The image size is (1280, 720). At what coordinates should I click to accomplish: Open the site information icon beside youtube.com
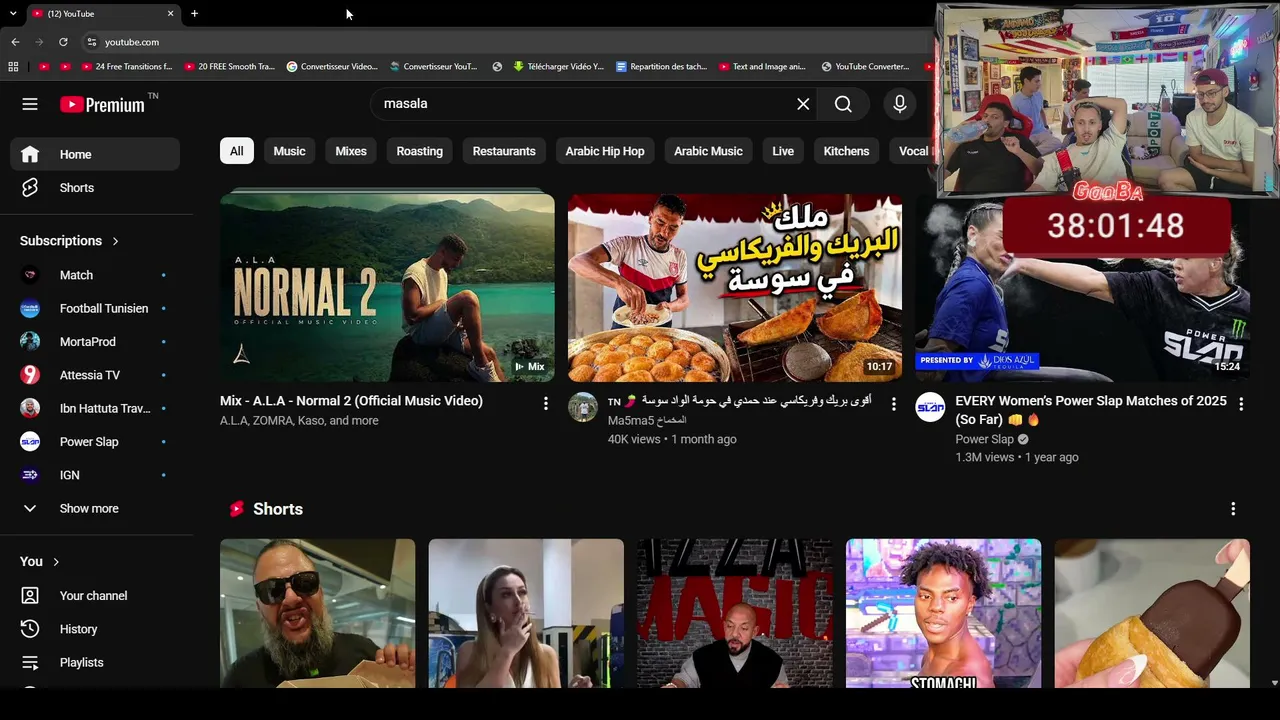[91, 42]
